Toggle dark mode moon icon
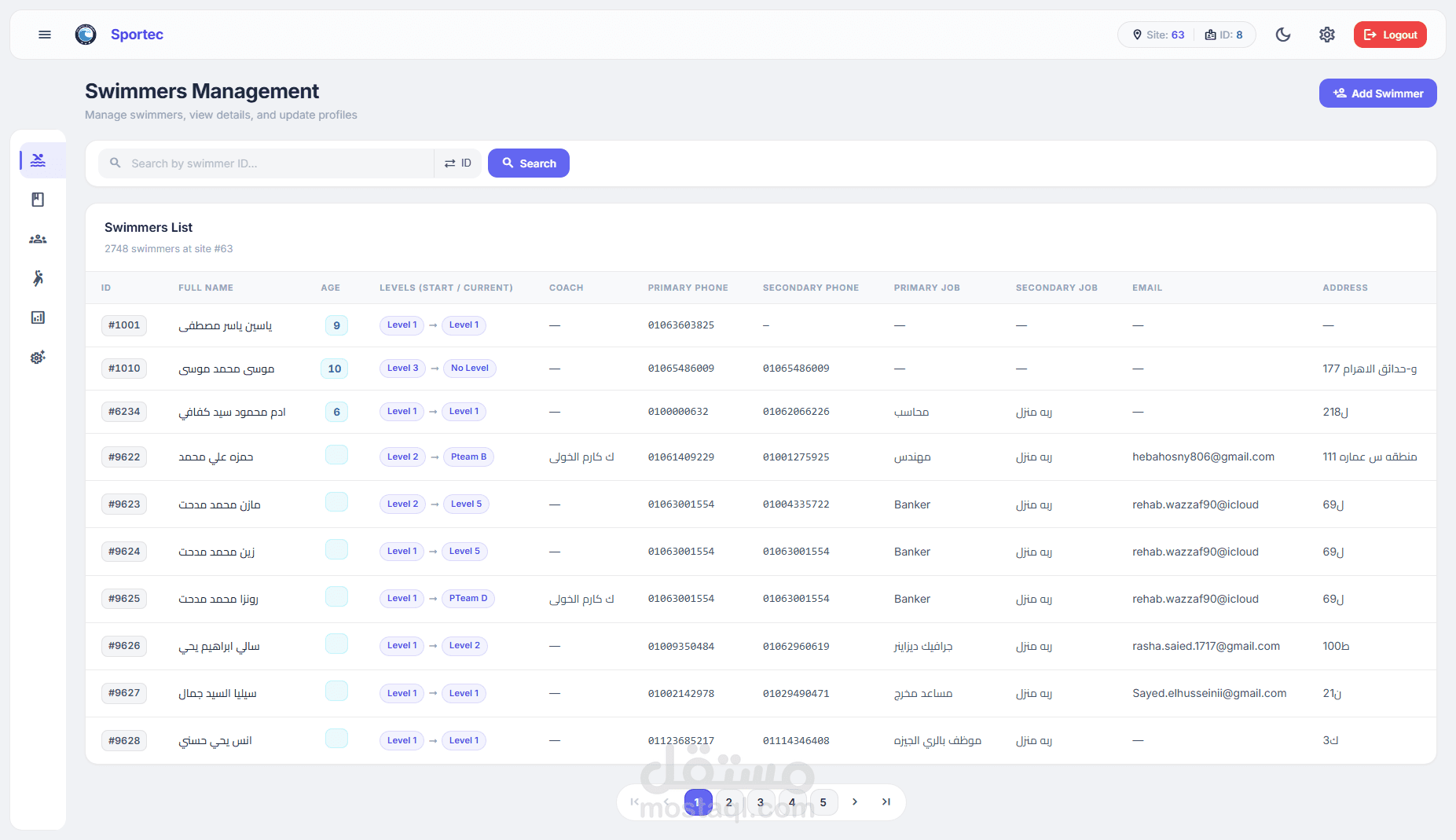 (x=1283, y=35)
